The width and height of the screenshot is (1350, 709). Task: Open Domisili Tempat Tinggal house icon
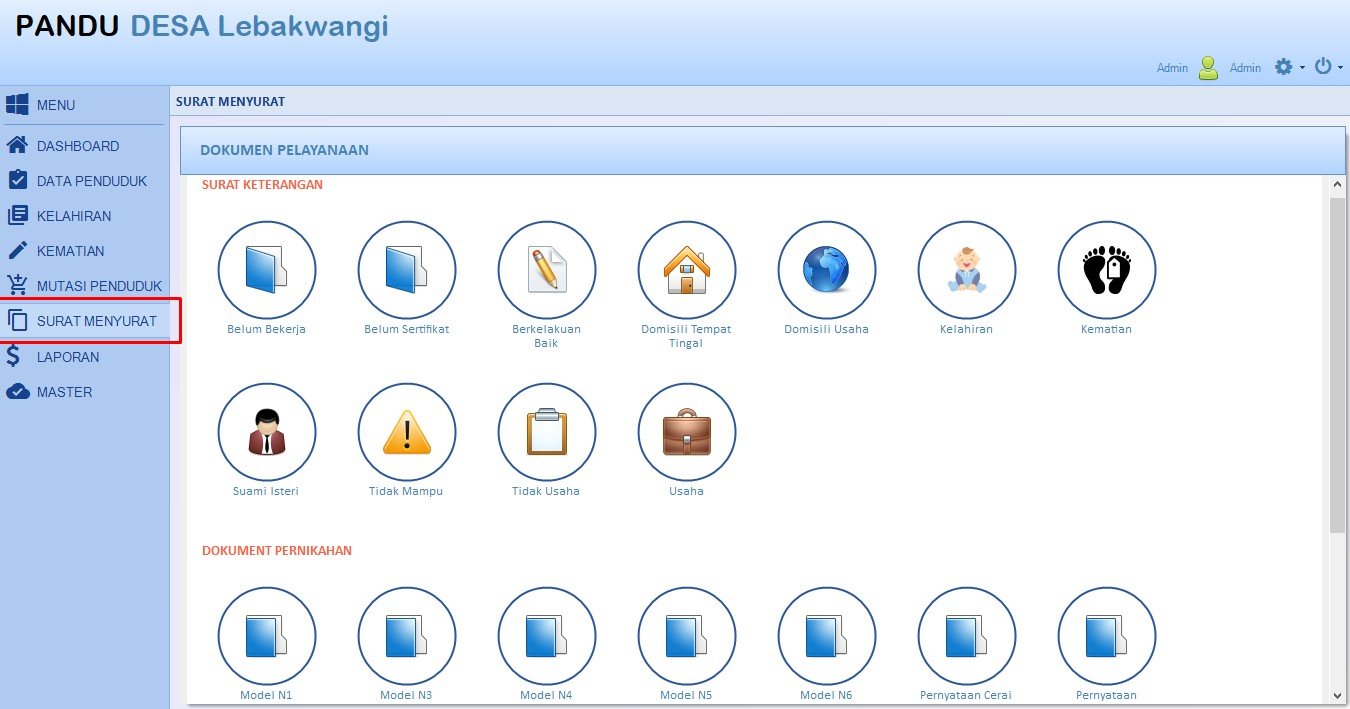coord(686,270)
